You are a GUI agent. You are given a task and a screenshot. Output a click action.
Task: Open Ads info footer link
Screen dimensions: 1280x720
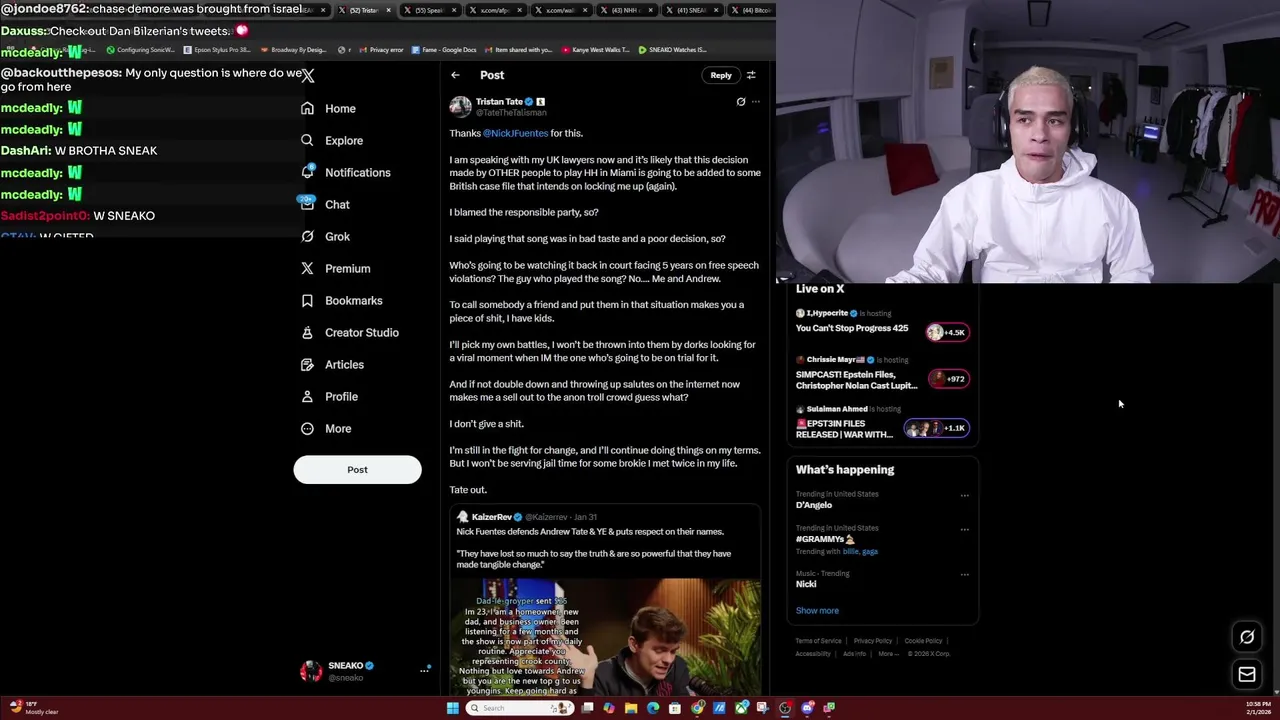[x=854, y=654]
